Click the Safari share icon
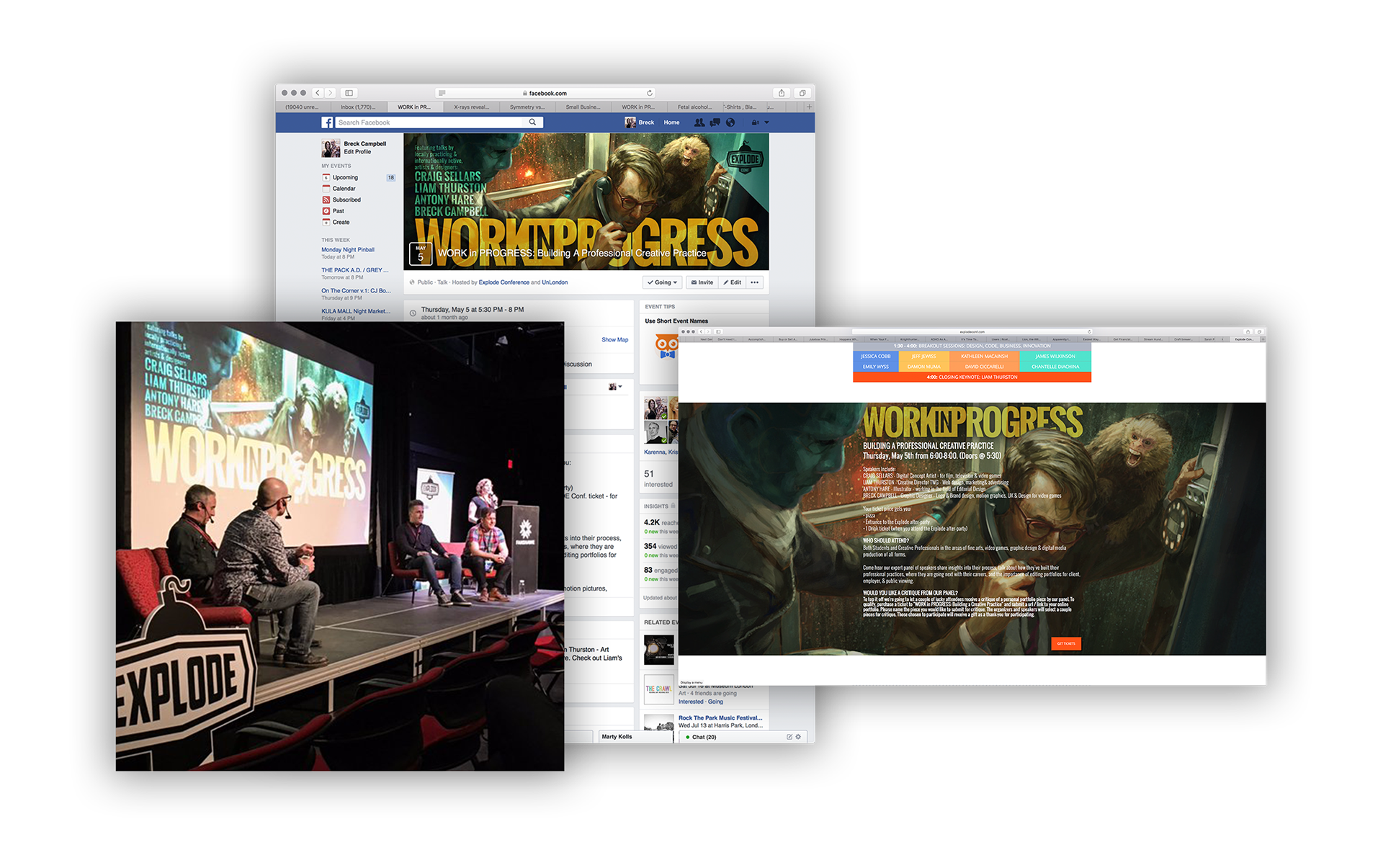The height and width of the screenshot is (868, 1383). pos(782,93)
